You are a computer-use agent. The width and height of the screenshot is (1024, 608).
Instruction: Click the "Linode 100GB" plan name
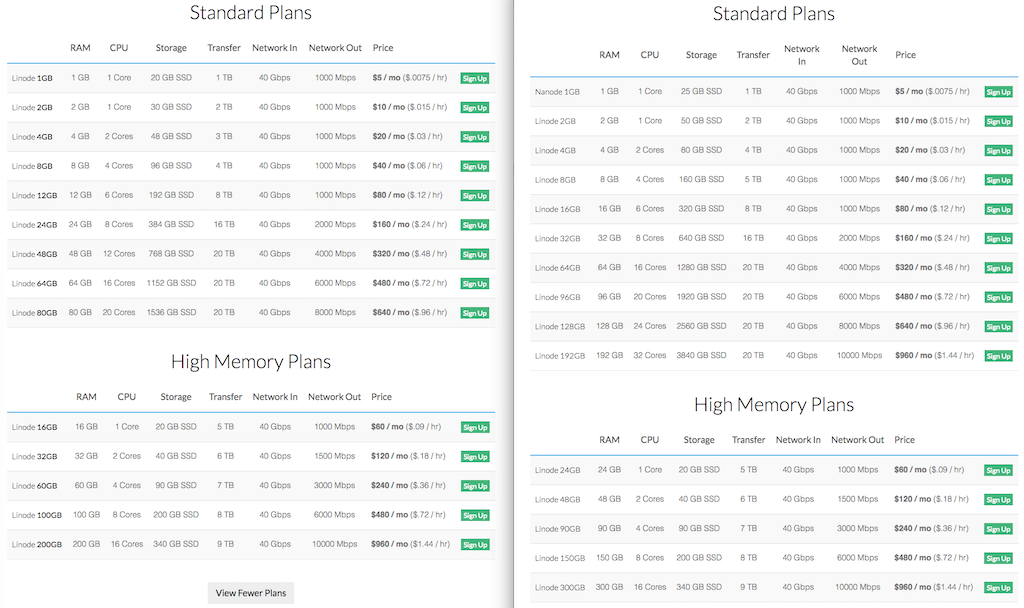coord(37,515)
